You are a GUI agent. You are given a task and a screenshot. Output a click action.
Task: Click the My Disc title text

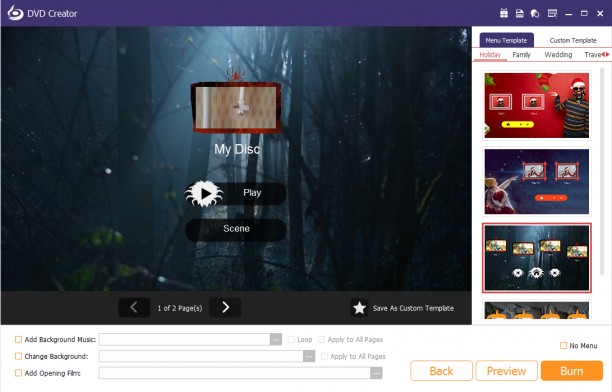tap(237, 149)
